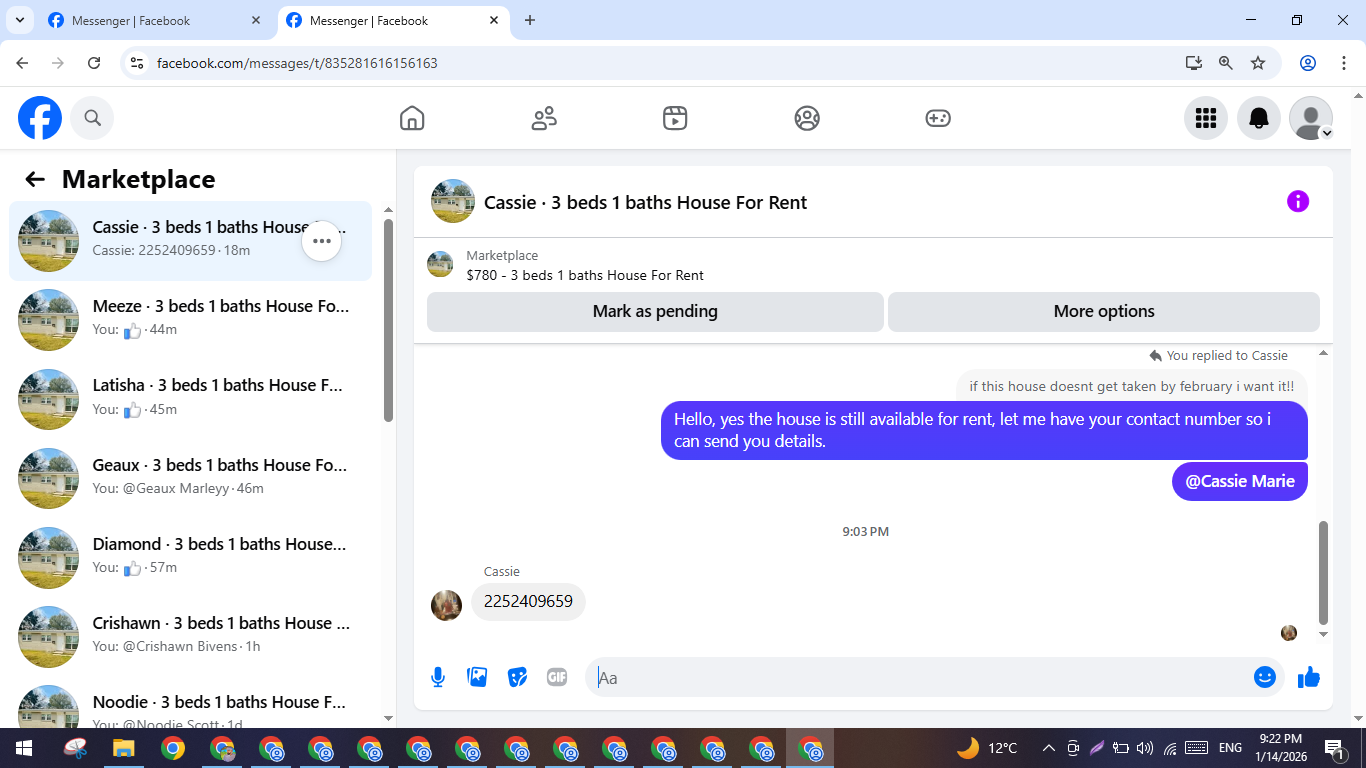This screenshot has width=1366, height=768.
Task: Reload the page
Action: 94,63
